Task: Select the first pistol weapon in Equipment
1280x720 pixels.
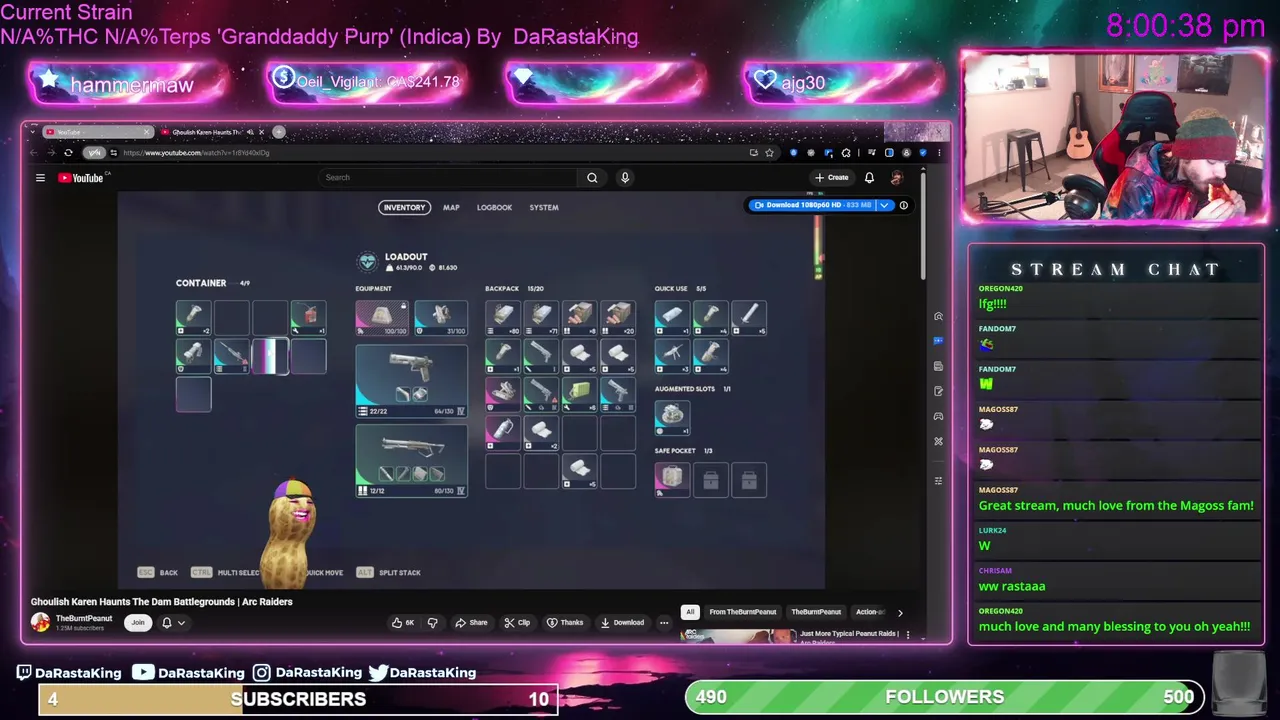Action: click(411, 380)
